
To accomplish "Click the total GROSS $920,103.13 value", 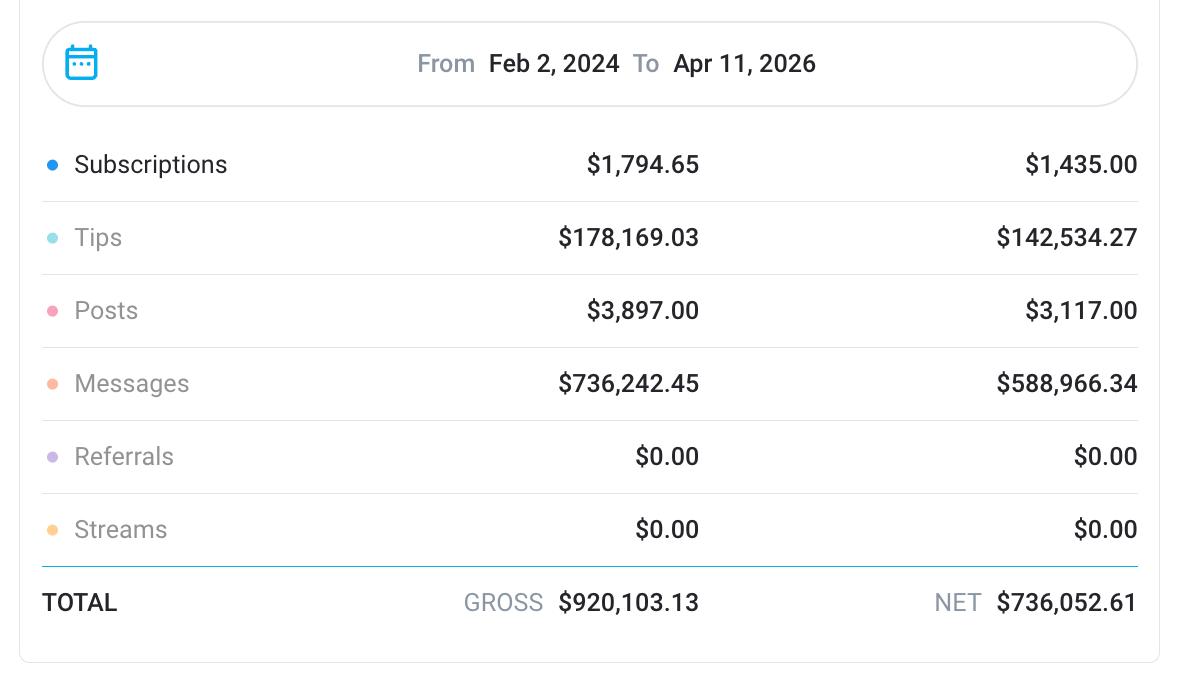I will click(628, 603).
